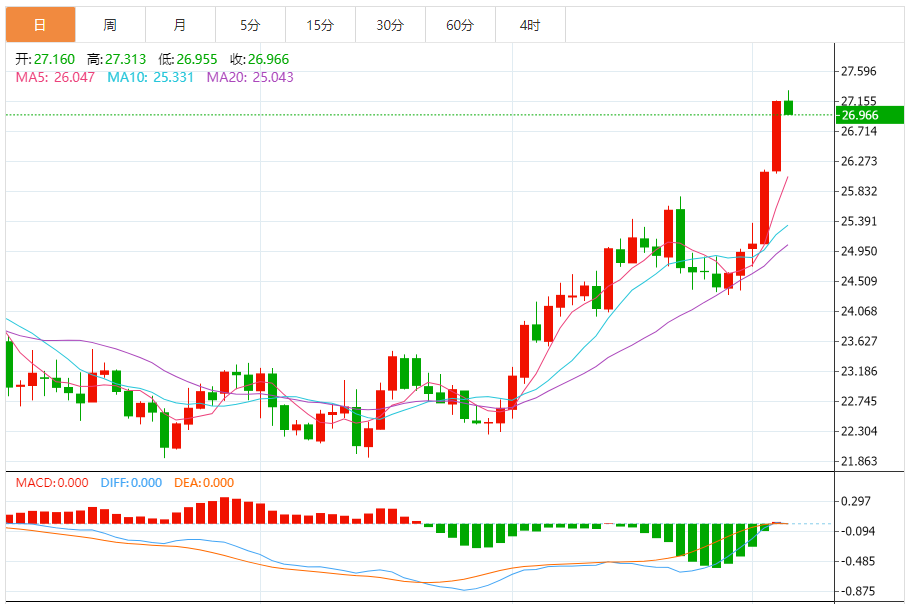Click the 24.068 price axis label
The height and width of the screenshot is (604, 912).
(x=858, y=311)
